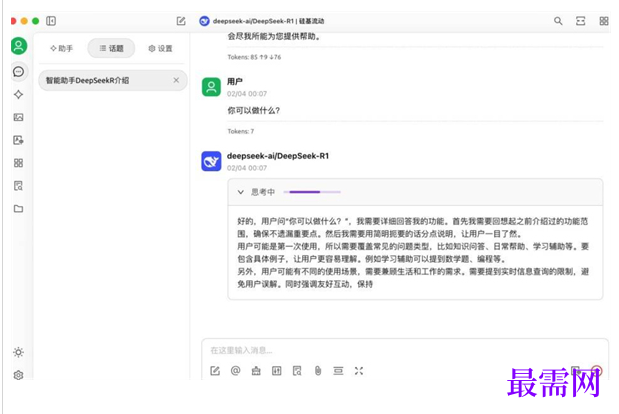Click the 用户 sender name
The height and width of the screenshot is (414, 619).
tap(235, 81)
